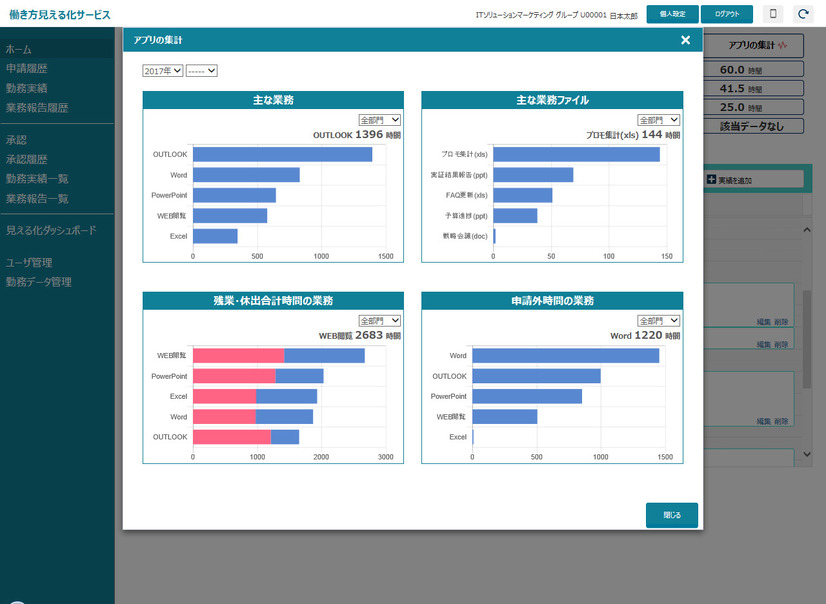Image resolution: width=826 pixels, height=604 pixels.
Task: Open the 2017年 year dropdown
Action: pos(163,71)
